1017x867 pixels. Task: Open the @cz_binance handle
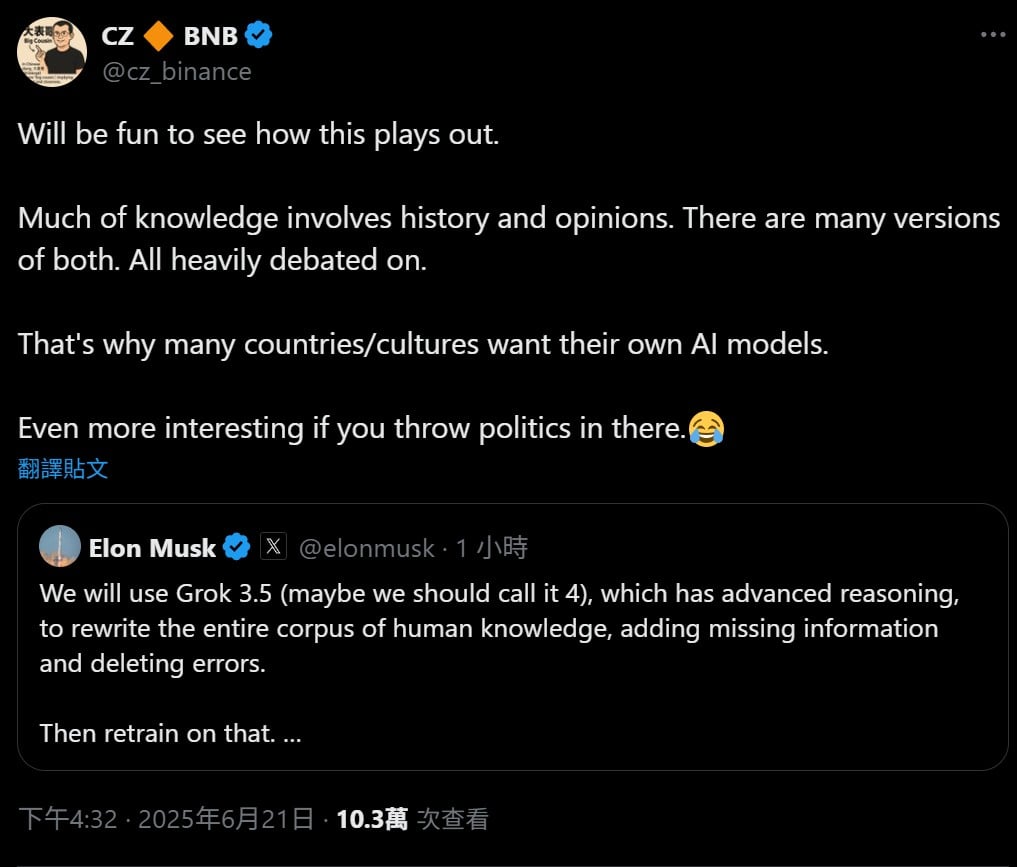tap(176, 71)
